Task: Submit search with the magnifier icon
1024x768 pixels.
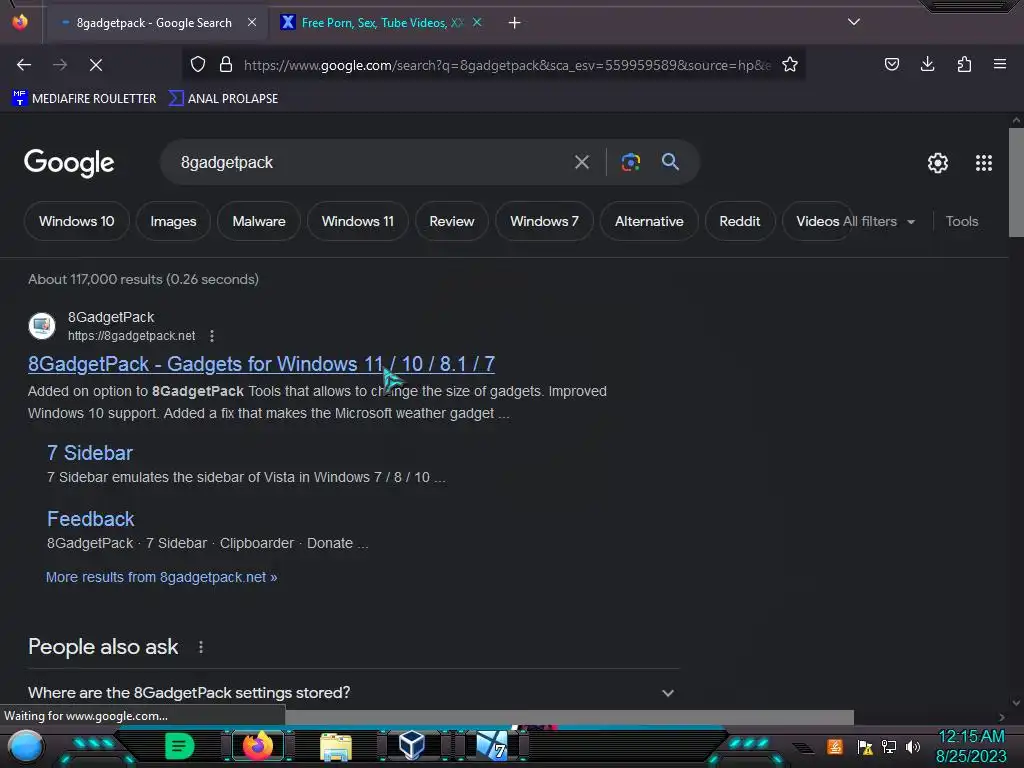Action: click(670, 161)
